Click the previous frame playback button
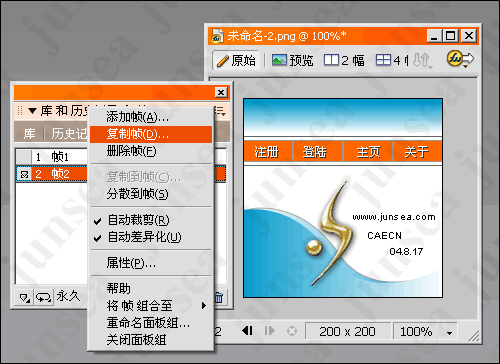This screenshot has width=500, height=364. click(247, 331)
